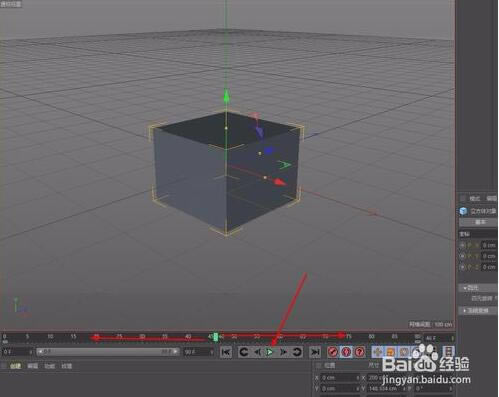Click the film-strip timeline icon at the row's right end
The width and height of the screenshot is (499, 397).
tap(448, 351)
